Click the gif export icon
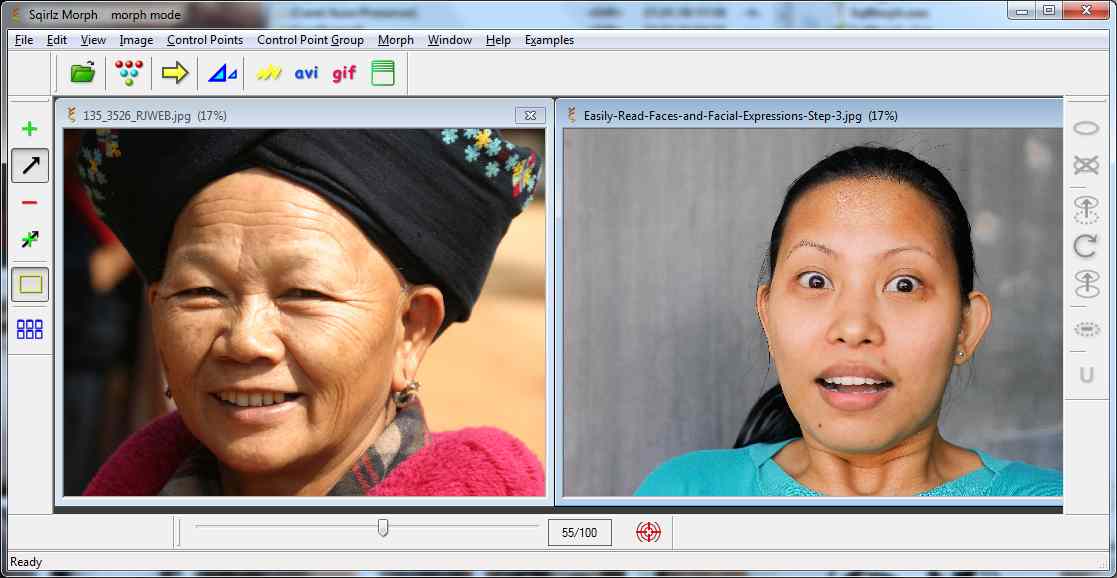This screenshot has height=578, width=1117. click(x=344, y=72)
